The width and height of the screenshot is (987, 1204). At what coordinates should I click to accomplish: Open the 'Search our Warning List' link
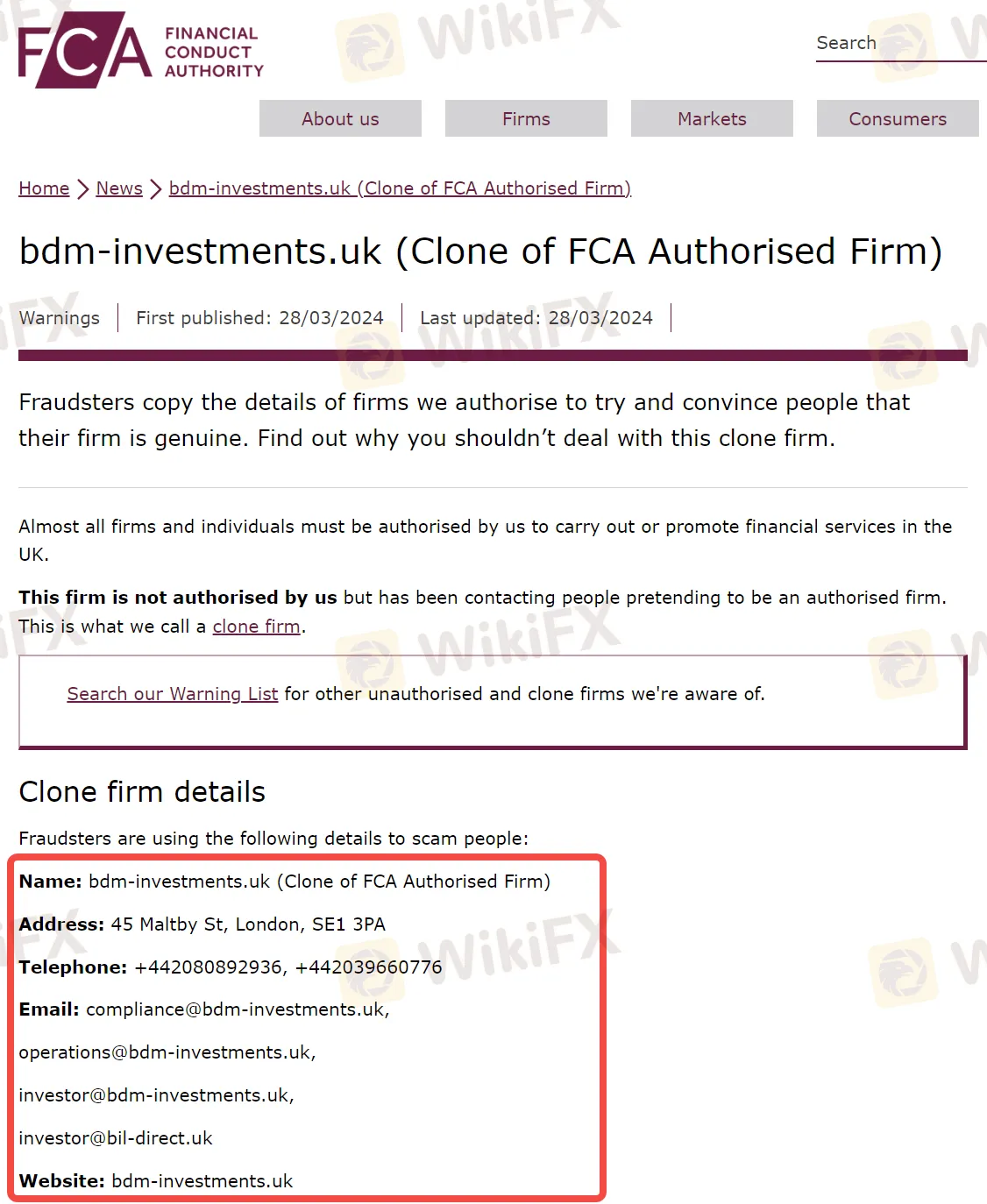coord(173,694)
